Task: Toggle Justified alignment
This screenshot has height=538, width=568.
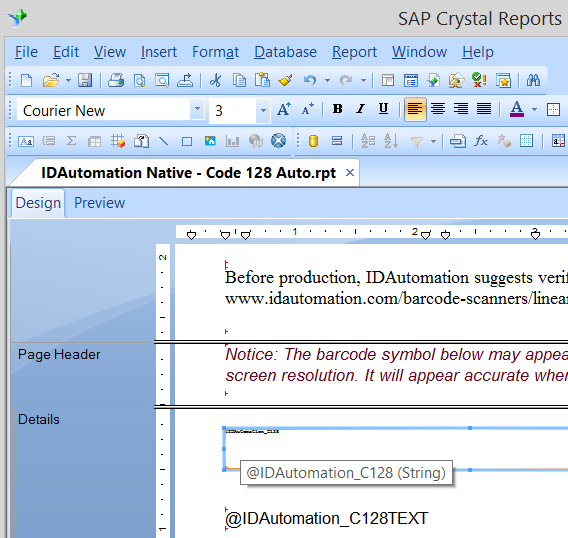Action: coord(484,109)
